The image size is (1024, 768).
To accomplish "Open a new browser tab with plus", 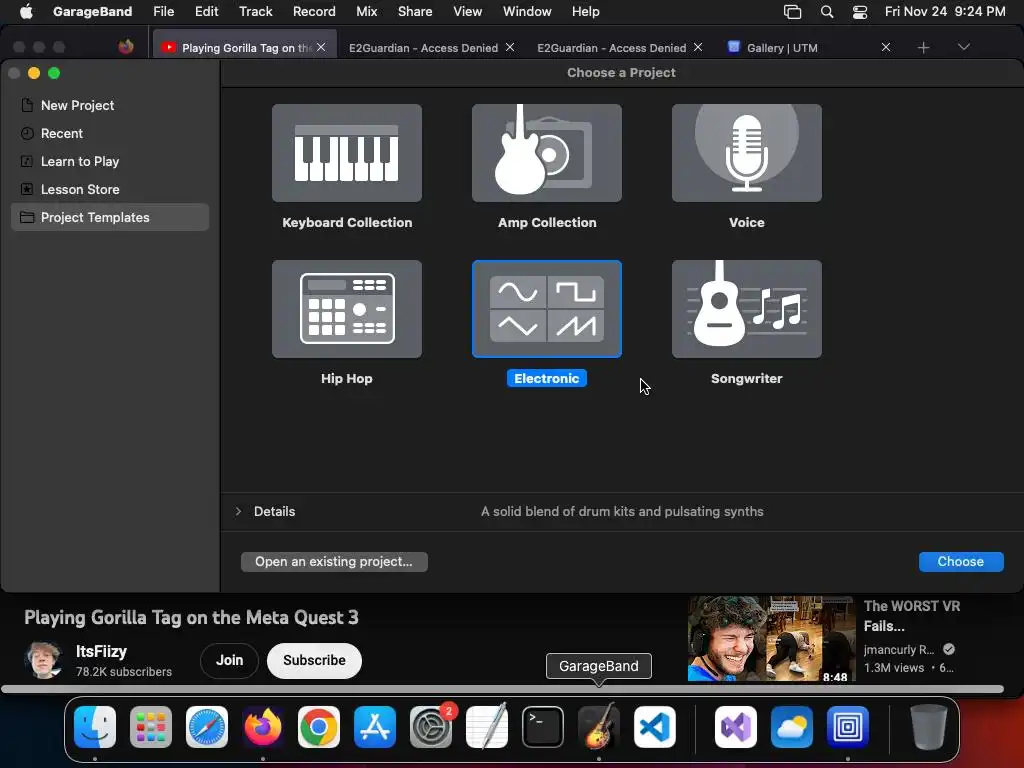I will [x=923, y=47].
